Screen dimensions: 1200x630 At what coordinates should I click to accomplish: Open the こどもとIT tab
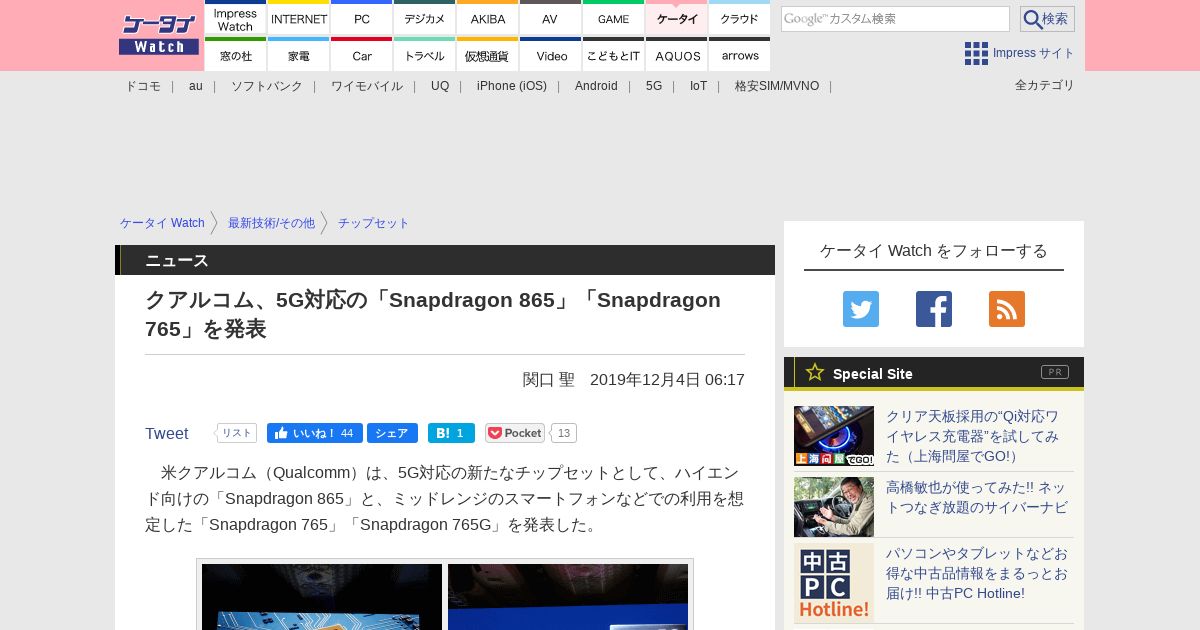(x=613, y=55)
